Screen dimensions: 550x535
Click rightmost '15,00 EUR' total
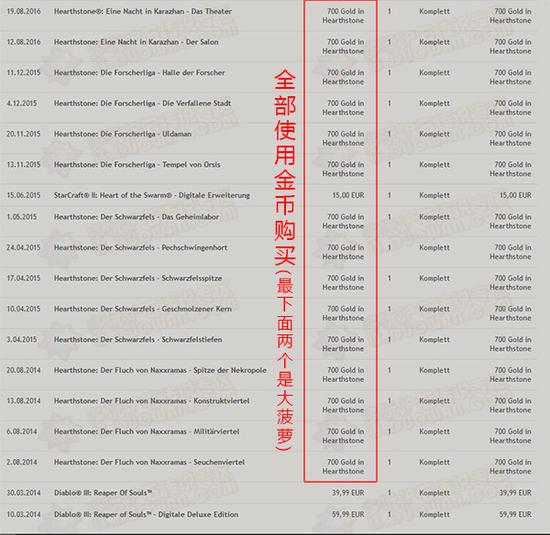(x=515, y=195)
